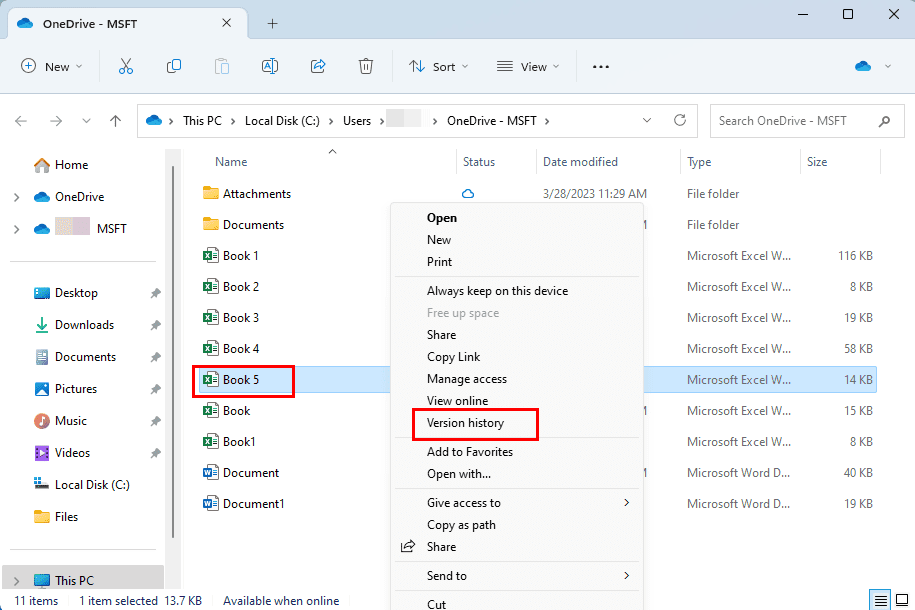Click the search magnifier icon
915x610 pixels.
(x=885, y=121)
